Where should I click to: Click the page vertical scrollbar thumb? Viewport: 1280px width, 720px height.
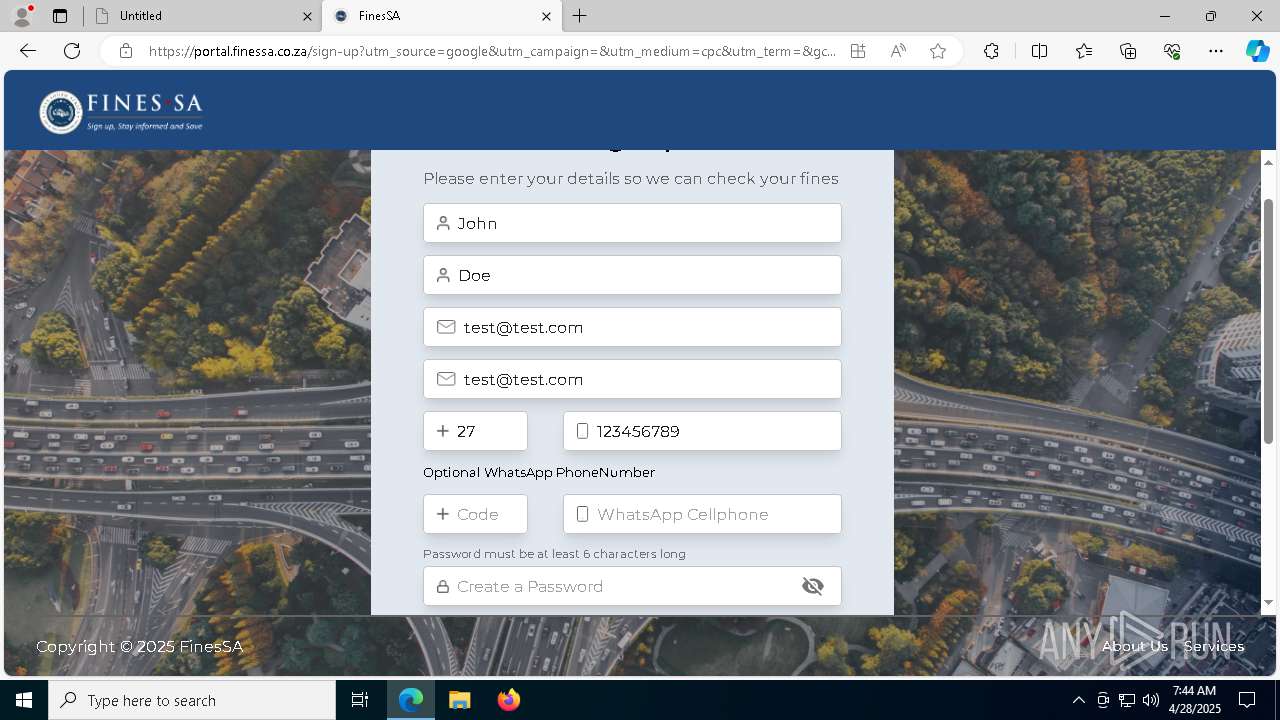click(x=1268, y=320)
